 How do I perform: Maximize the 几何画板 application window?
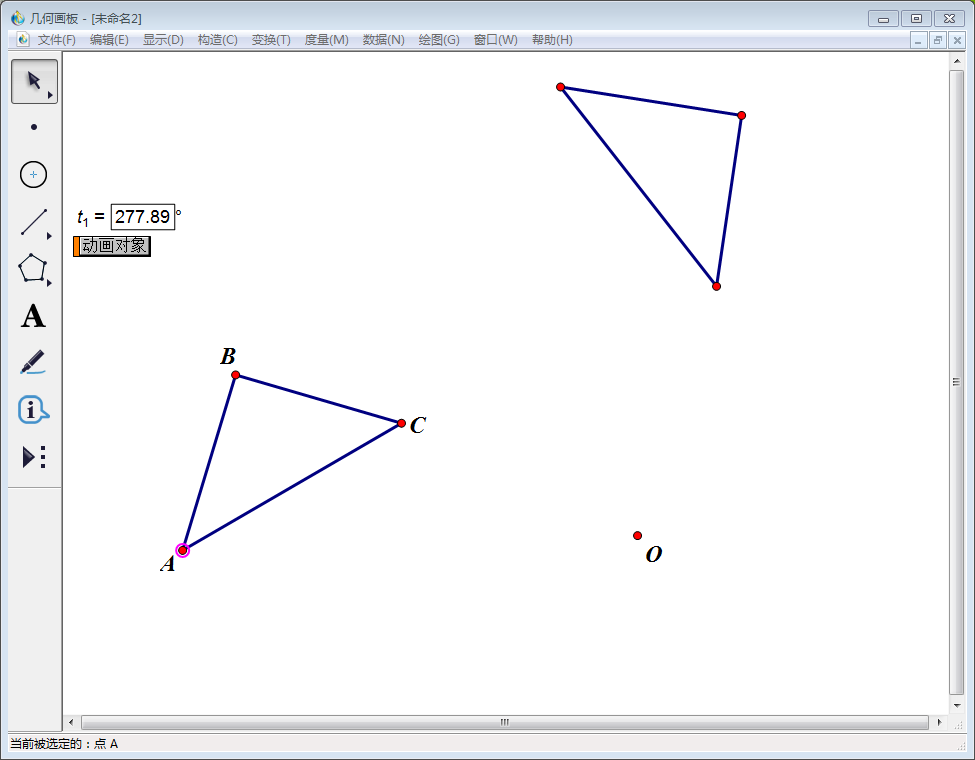coord(917,19)
